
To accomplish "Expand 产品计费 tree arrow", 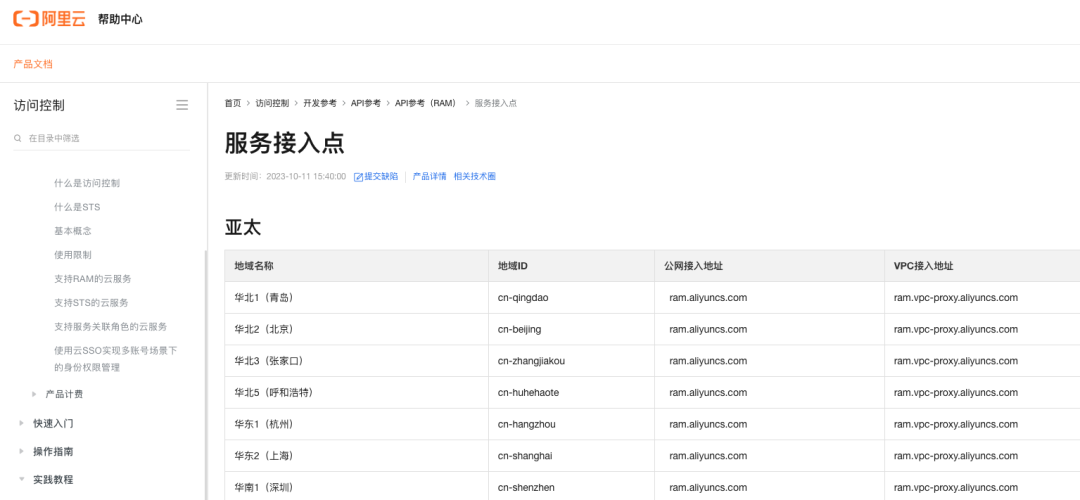I will pyautogui.click(x=34, y=395).
